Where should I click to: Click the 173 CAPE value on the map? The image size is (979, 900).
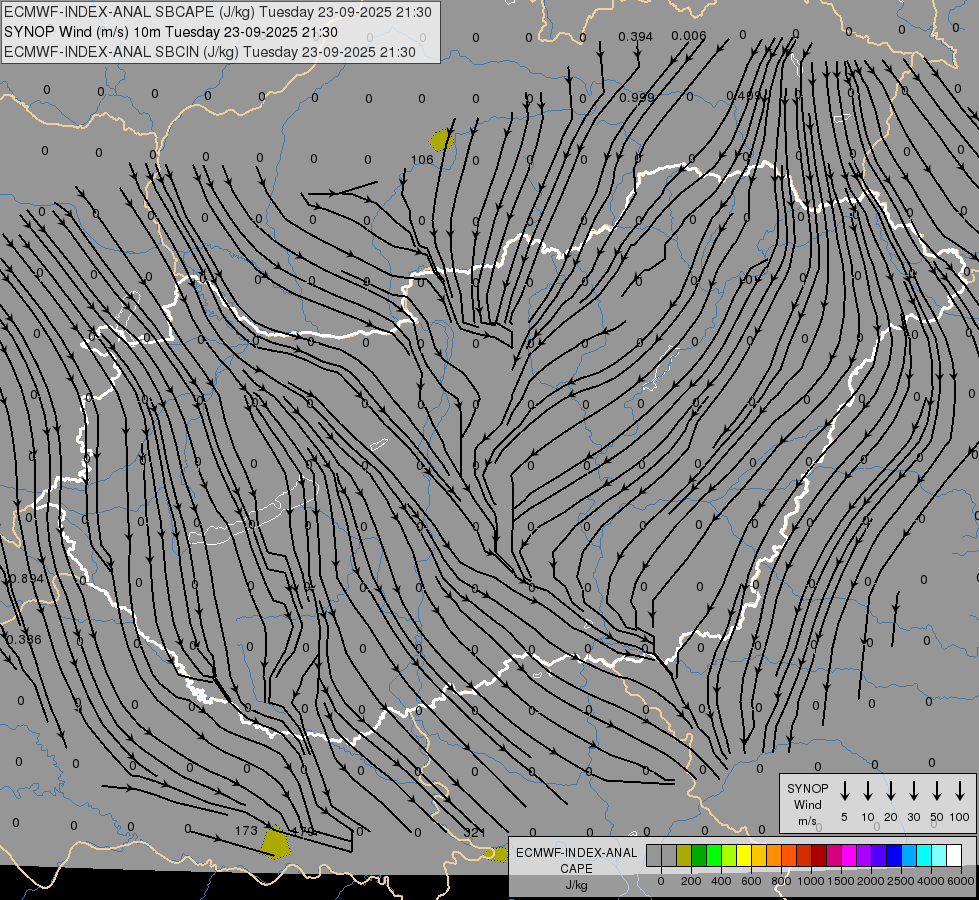(x=246, y=830)
